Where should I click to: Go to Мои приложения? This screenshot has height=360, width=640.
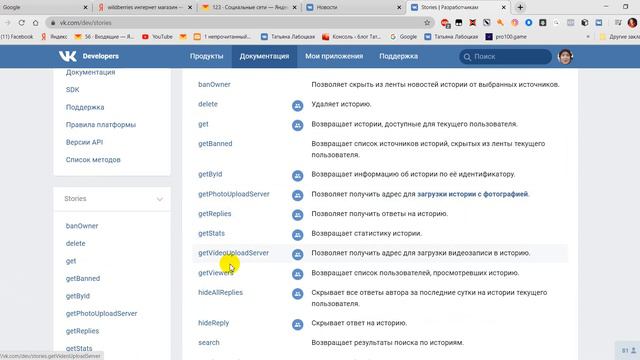334,56
